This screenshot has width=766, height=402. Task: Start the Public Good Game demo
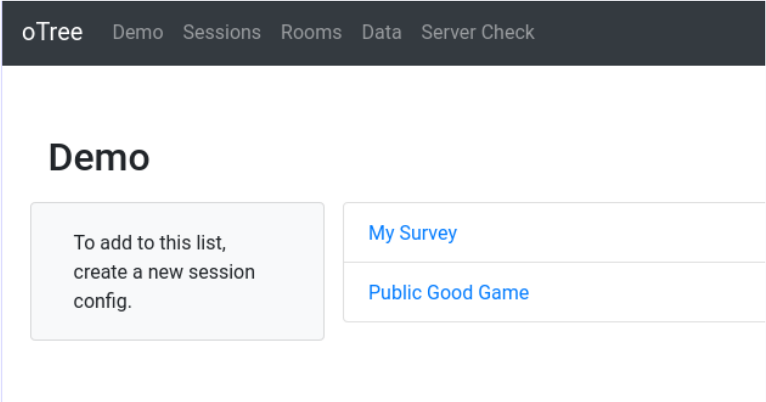448,293
